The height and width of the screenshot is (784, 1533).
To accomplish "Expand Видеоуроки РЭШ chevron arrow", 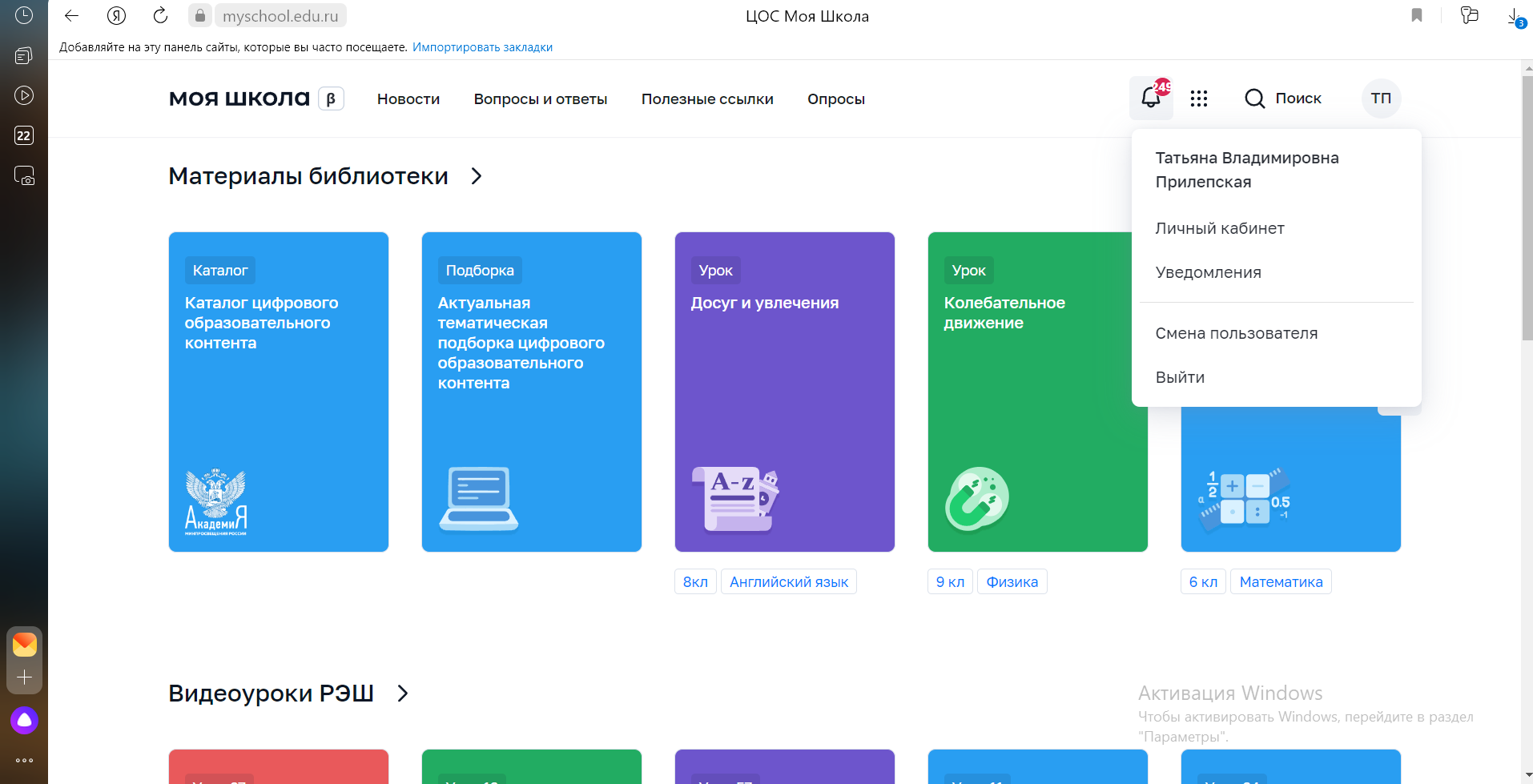I will [x=402, y=694].
